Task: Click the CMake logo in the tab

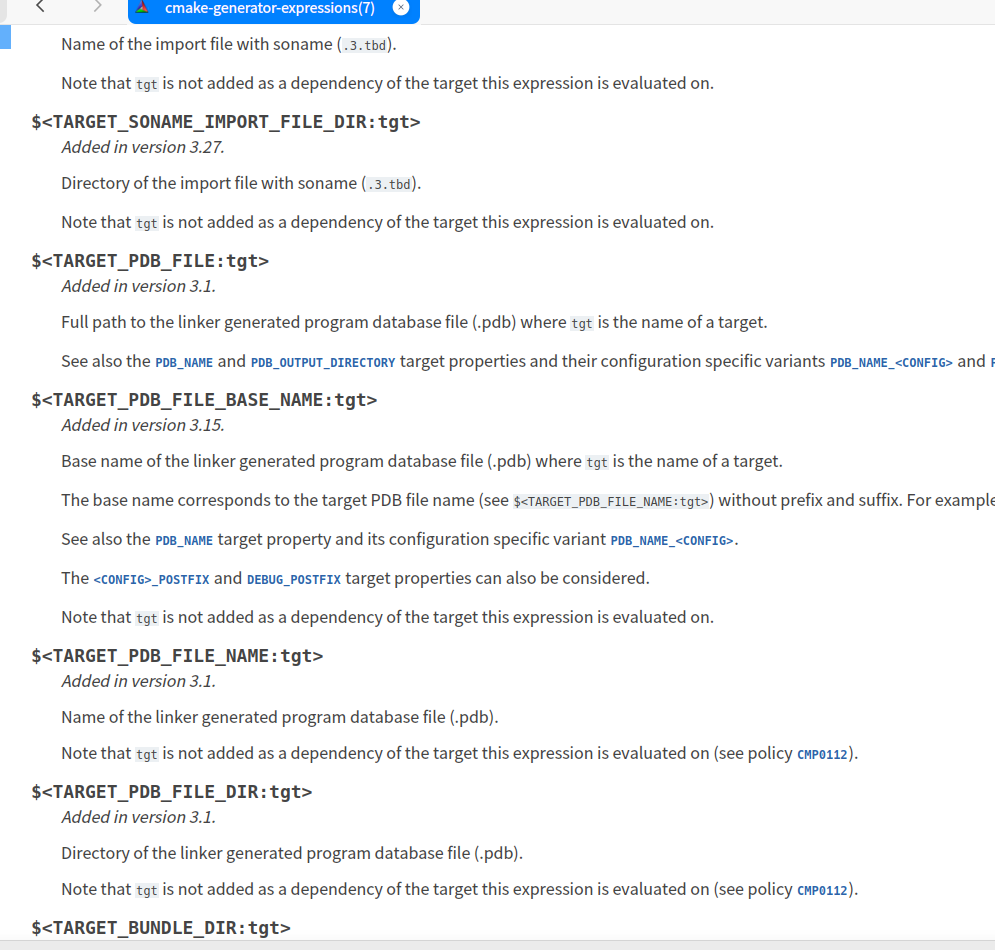Action: (143, 8)
